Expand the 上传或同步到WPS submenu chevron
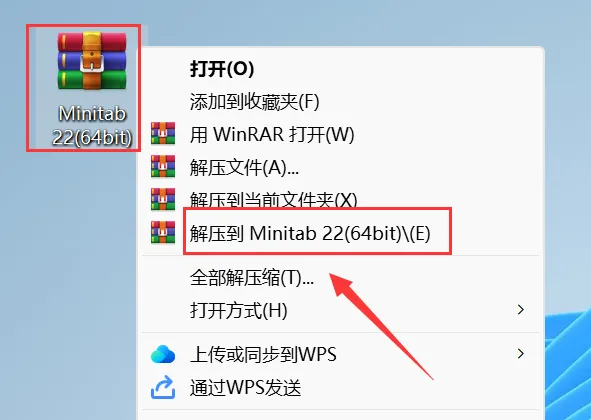Screen dimensions: 591x420 tap(521, 354)
